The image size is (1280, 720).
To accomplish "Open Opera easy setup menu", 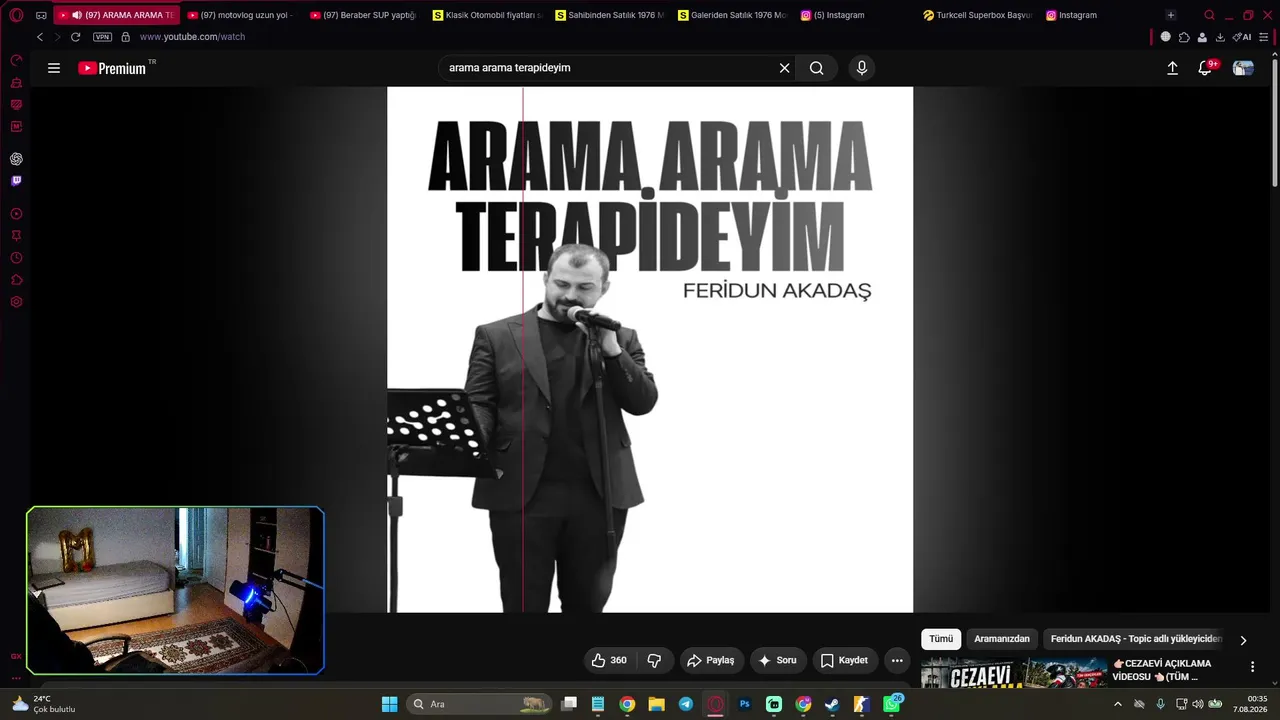I will 1264,37.
